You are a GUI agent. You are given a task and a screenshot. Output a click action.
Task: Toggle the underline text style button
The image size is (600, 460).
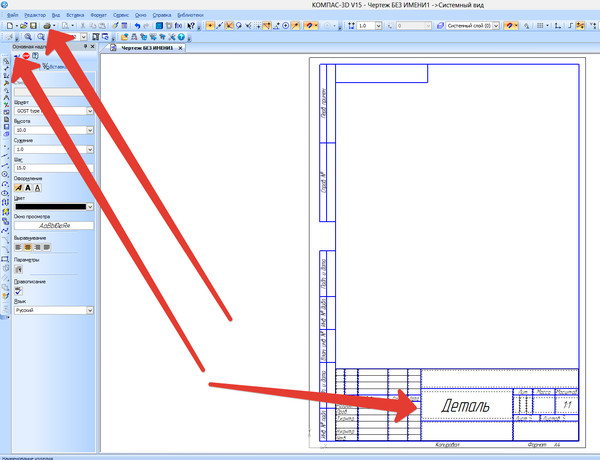tap(38, 187)
